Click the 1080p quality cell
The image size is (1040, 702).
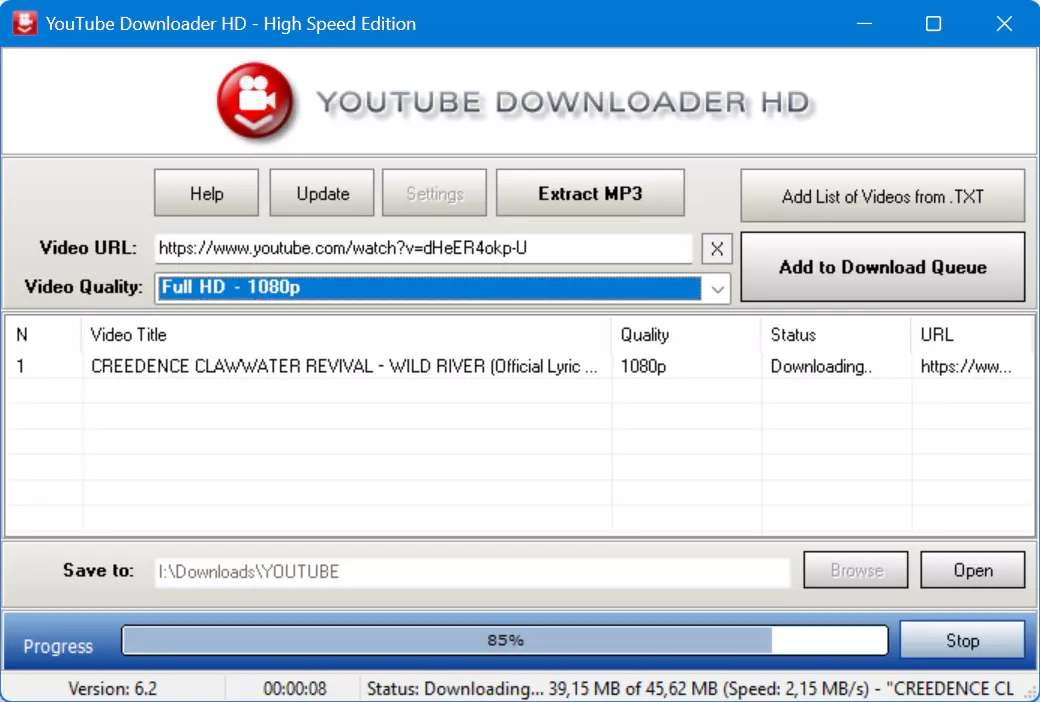[x=643, y=366]
